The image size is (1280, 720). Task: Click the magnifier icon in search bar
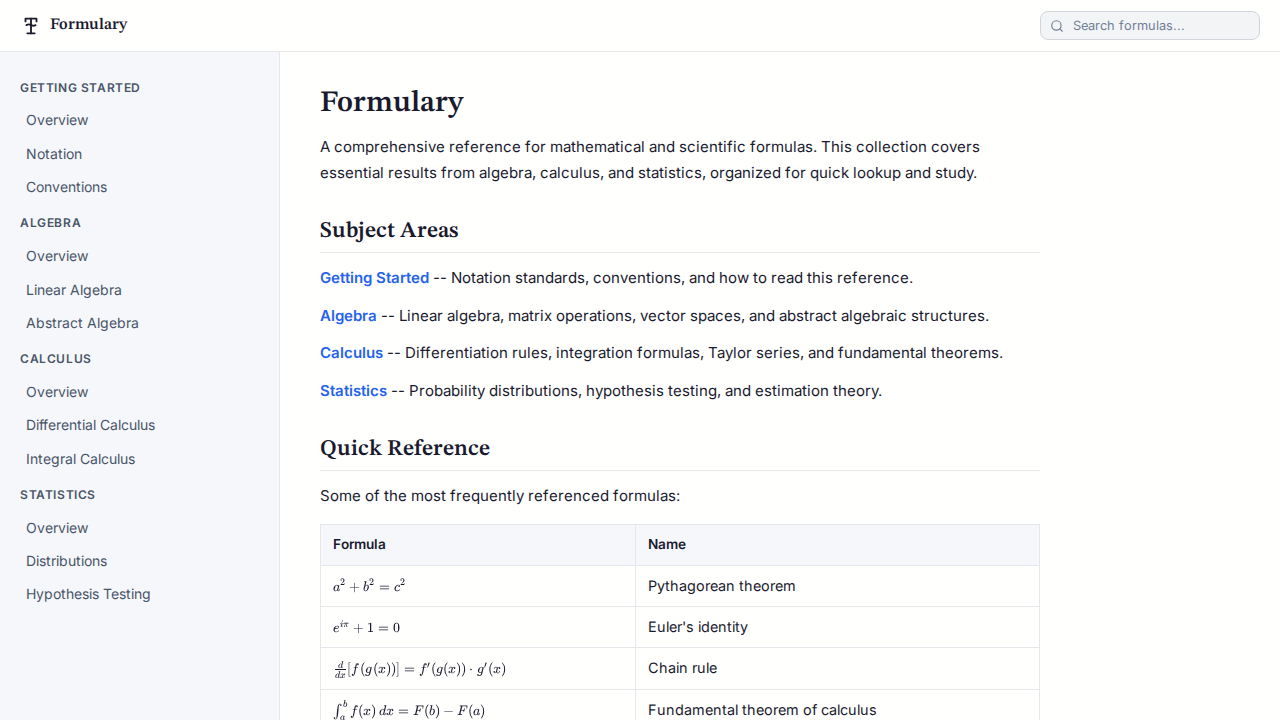[1057, 26]
